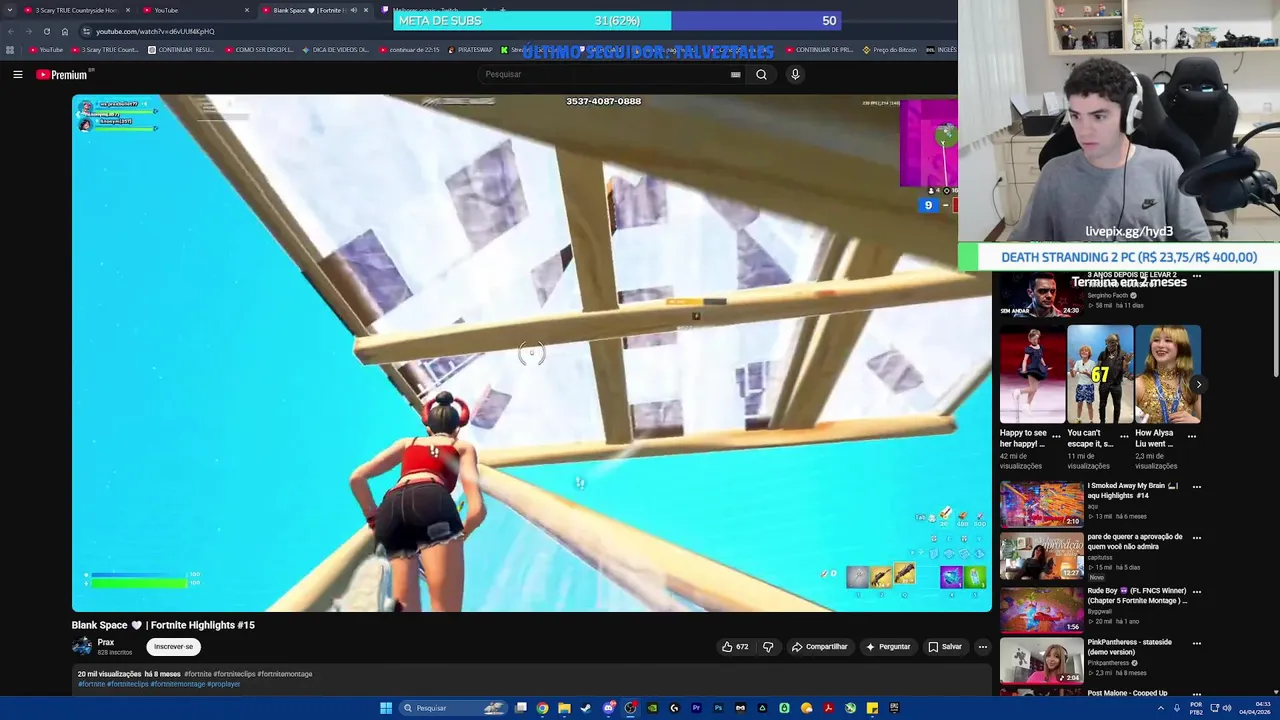This screenshot has height=720, width=1280.
Task: Open I Smoked Away My Brain thumbnail
Action: [1041, 504]
